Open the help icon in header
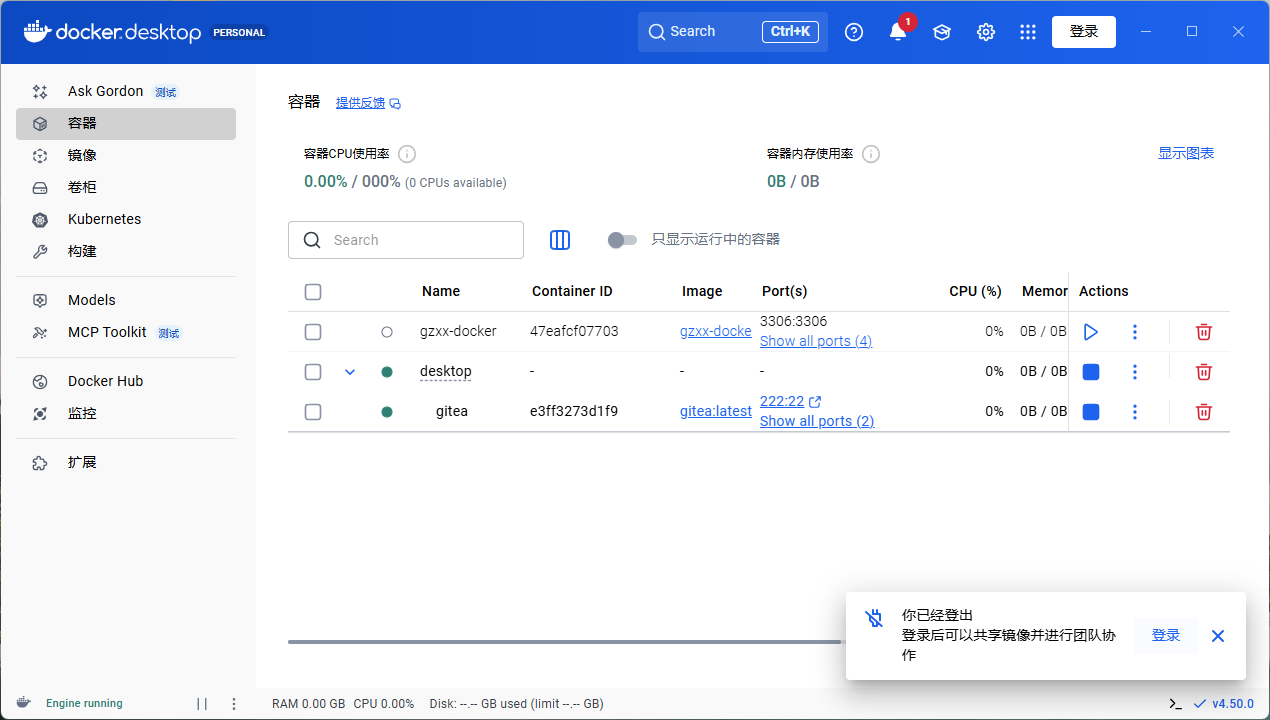Image resolution: width=1270 pixels, height=720 pixels. tap(854, 32)
